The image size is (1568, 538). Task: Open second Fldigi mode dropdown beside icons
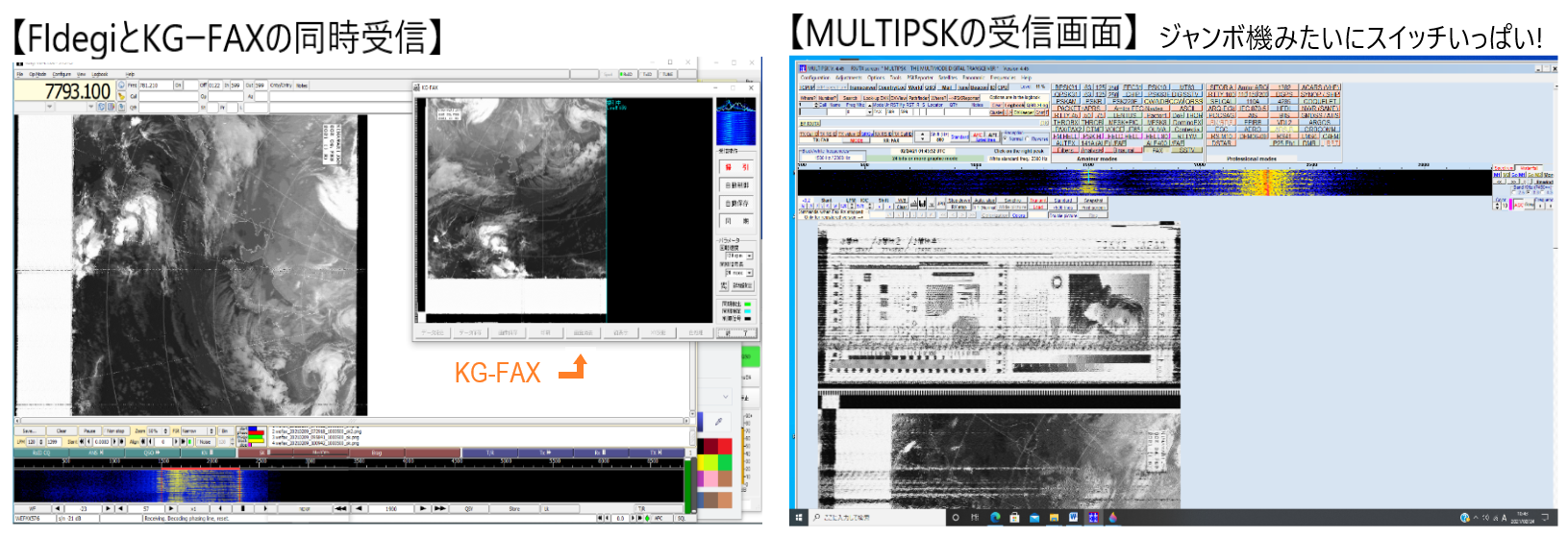(90, 107)
